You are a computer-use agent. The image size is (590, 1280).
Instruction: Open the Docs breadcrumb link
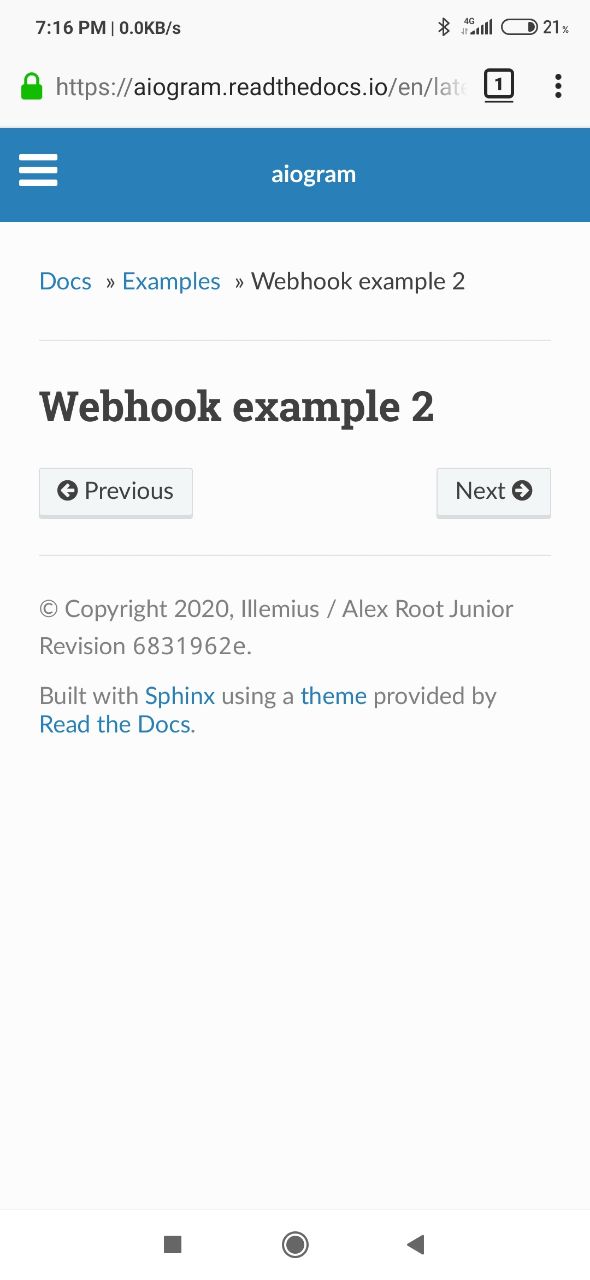65,282
